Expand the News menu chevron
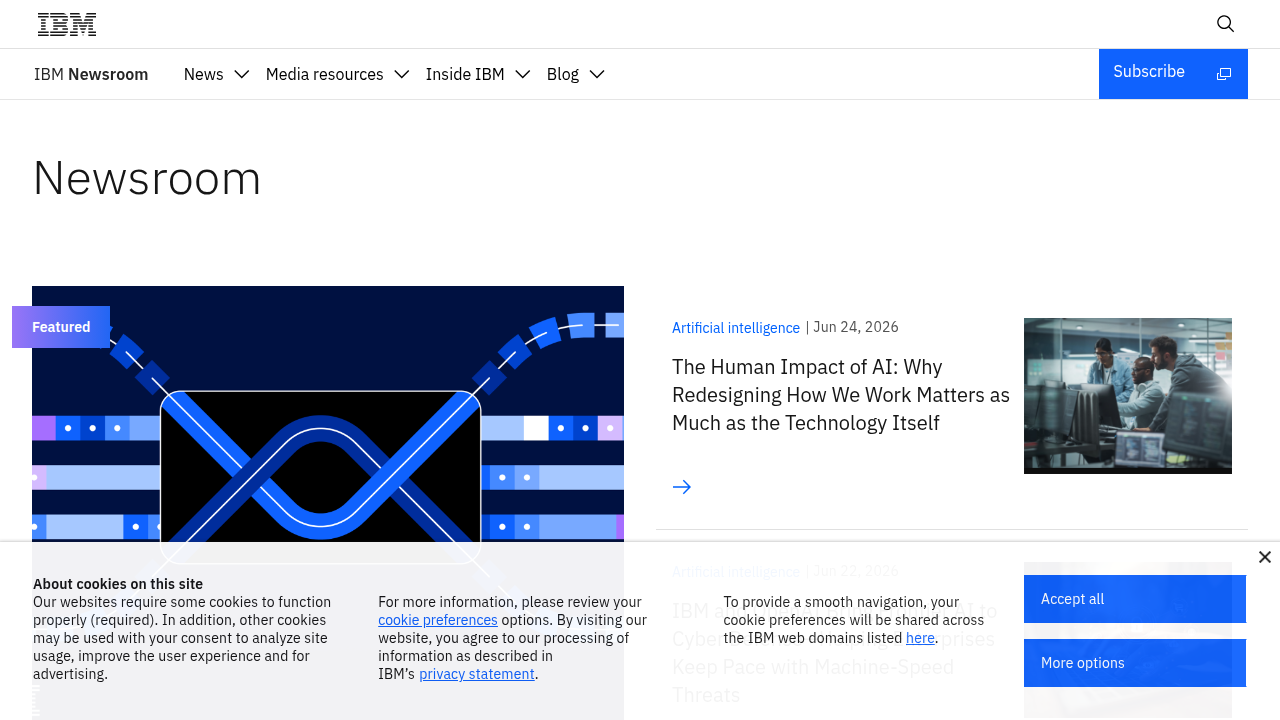The height and width of the screenshot is (720, 1280). 241,74
